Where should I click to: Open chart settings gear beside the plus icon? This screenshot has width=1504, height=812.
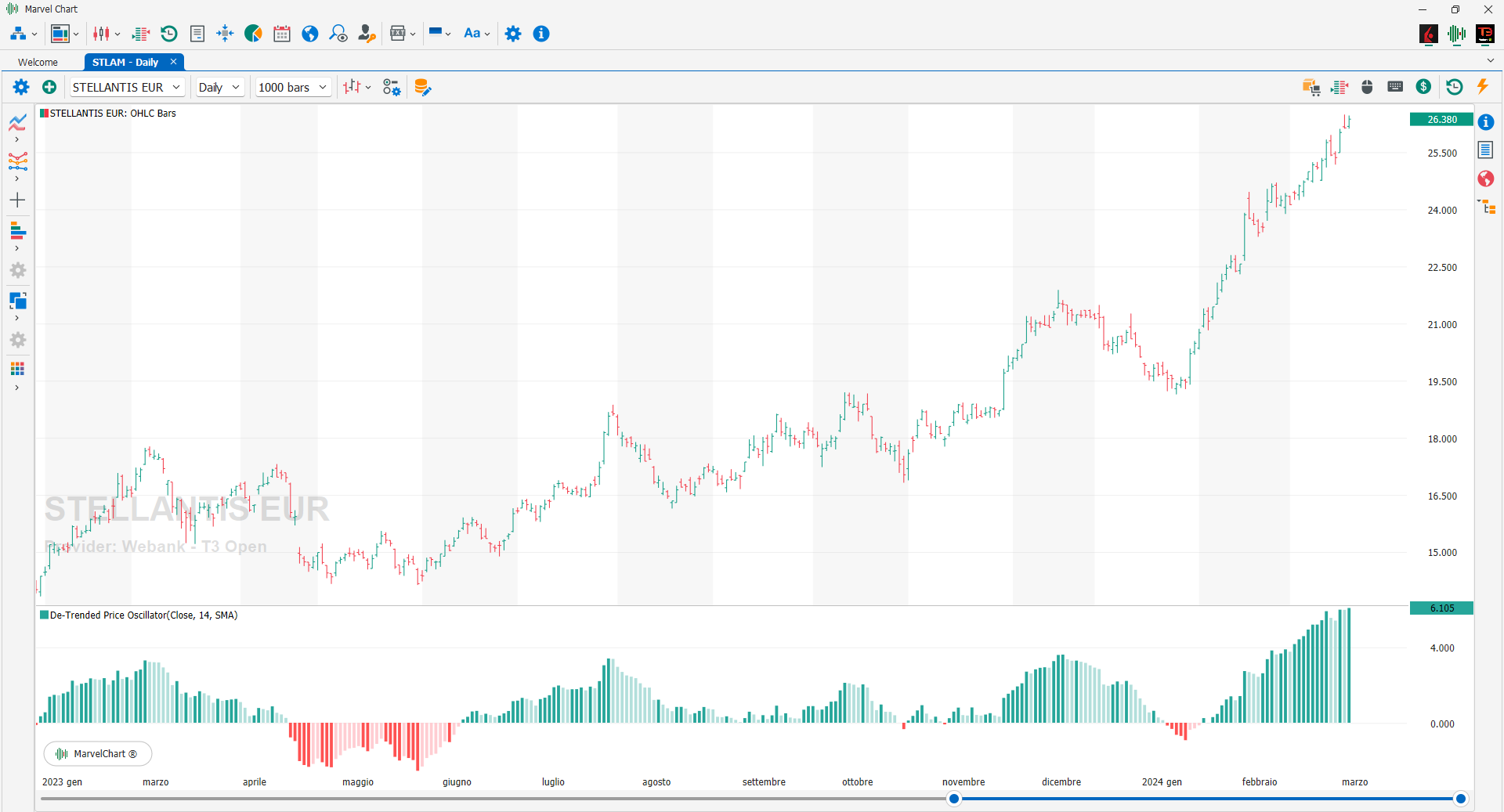(x=21, y=87)
